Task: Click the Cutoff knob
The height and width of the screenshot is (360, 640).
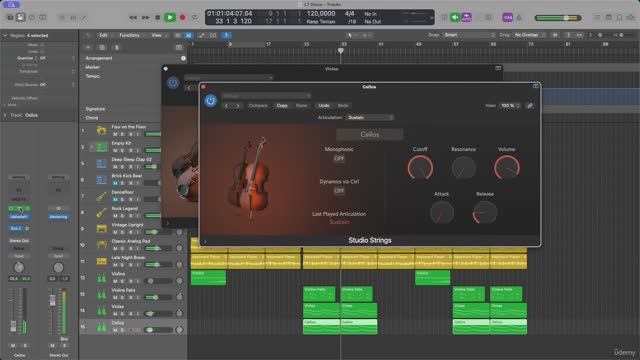Action: coord(420,168)
